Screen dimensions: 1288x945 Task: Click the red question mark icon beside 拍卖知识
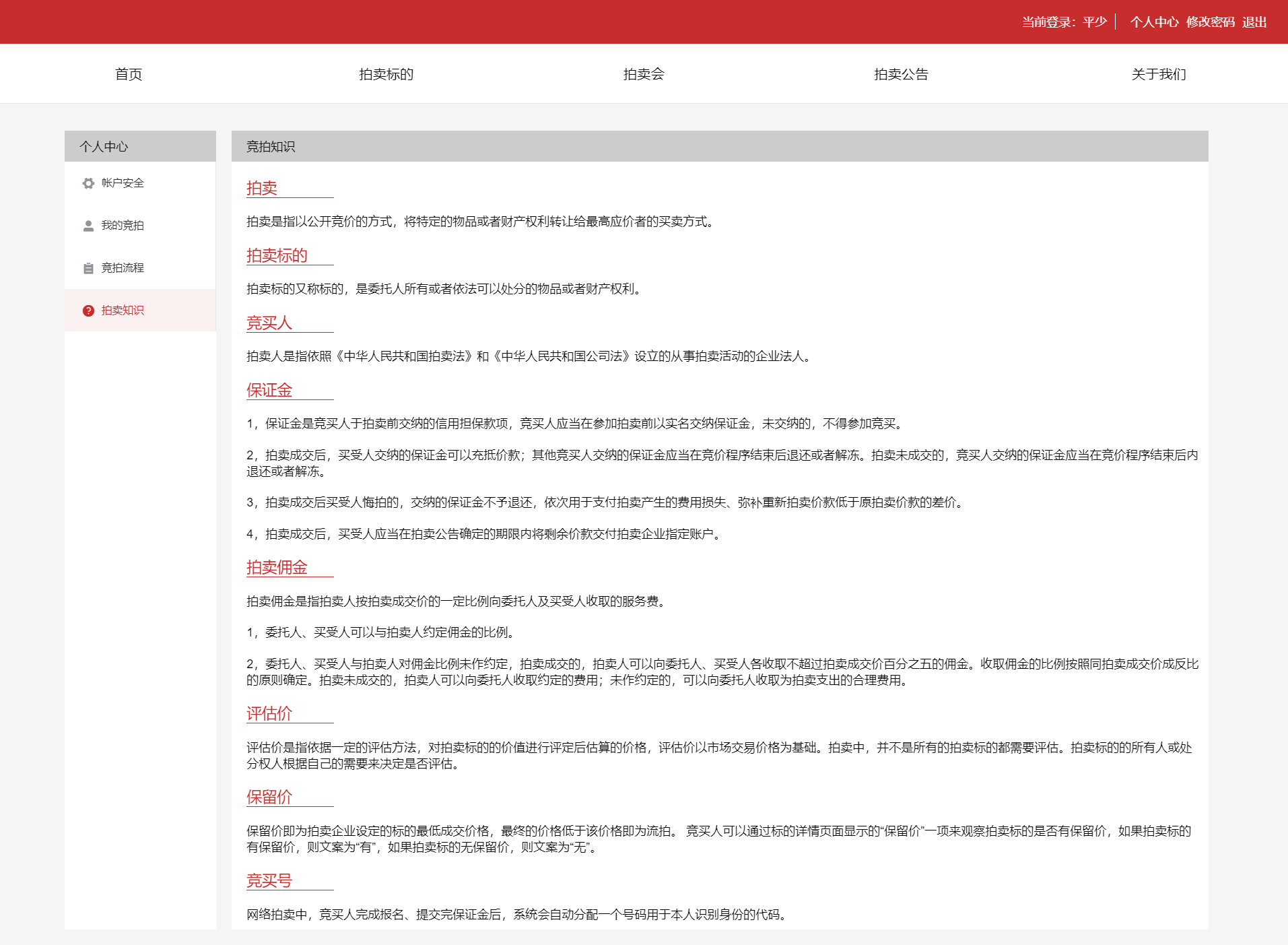coord(88,311)
